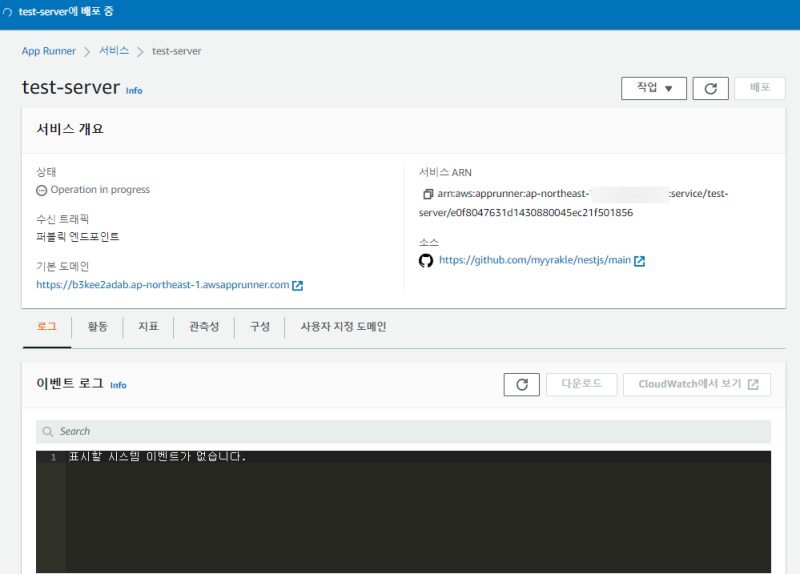Click the Info link next to test-server title

[134, 90]
